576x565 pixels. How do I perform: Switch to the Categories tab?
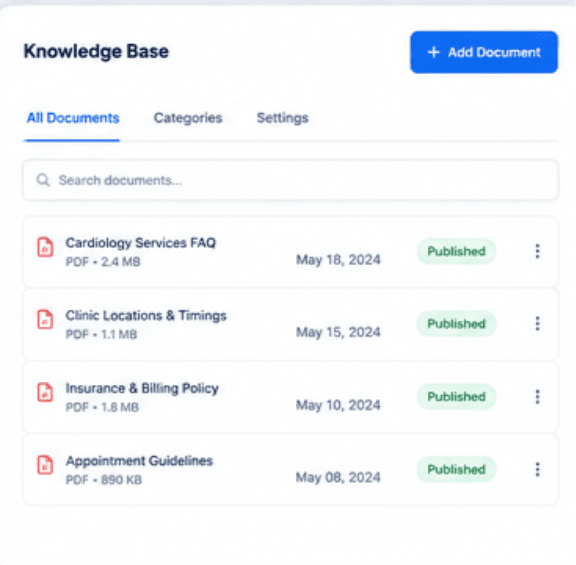coord(188,118)
